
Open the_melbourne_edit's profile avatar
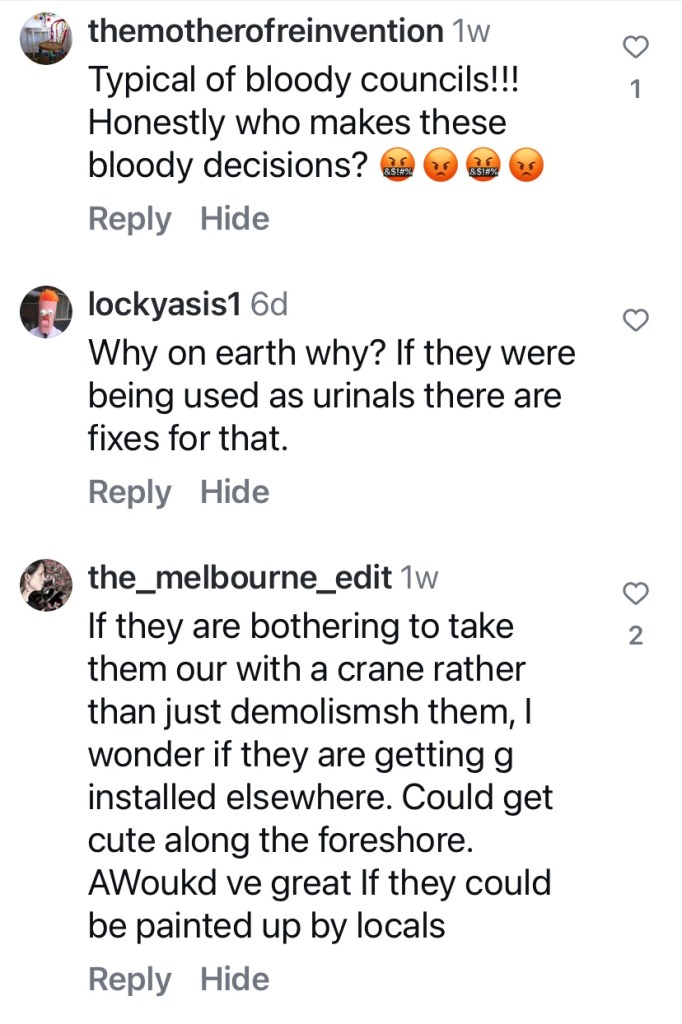pos(46,585)
